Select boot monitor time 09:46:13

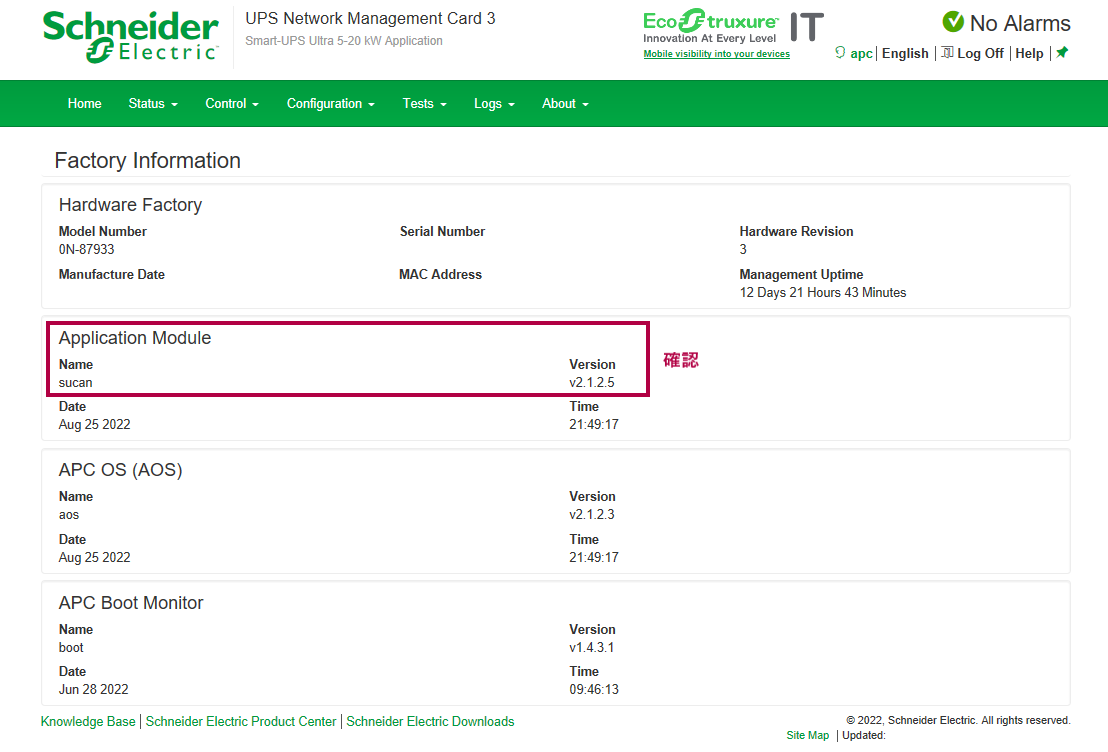point(594,689)
